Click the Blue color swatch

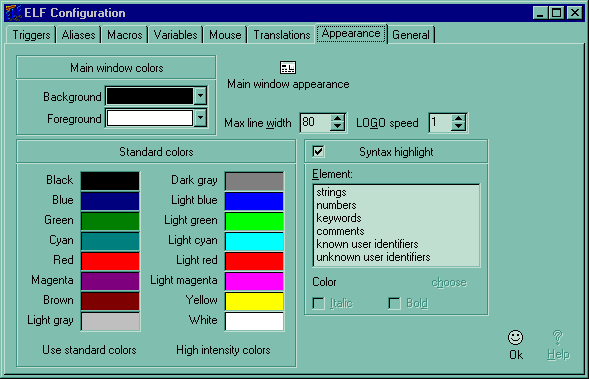click(x=110, y=201)
